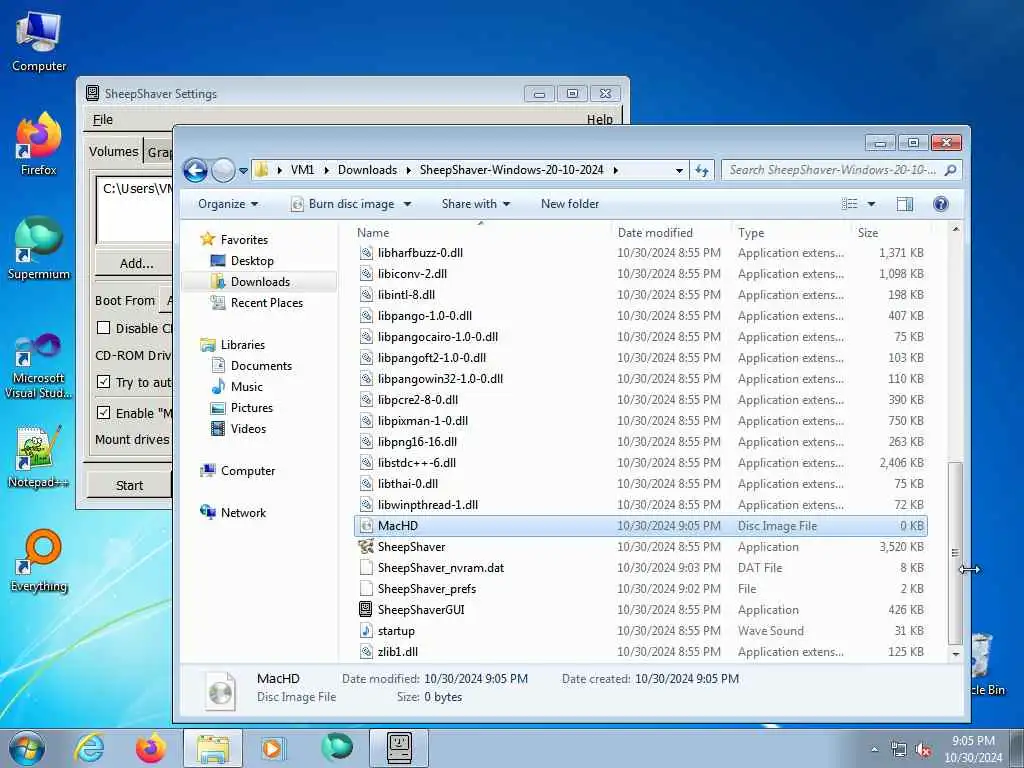Click the change view icon
Viewport: 1024px width, 768px height.
click(x=850, y=204)
